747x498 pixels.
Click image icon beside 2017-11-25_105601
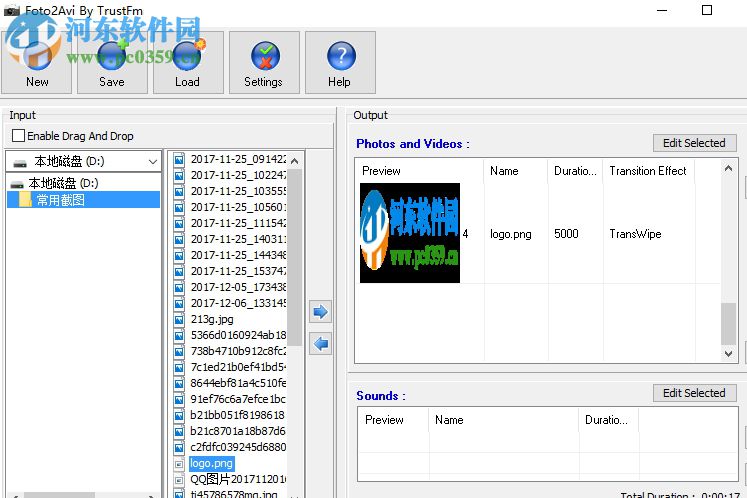click(179, 207)
